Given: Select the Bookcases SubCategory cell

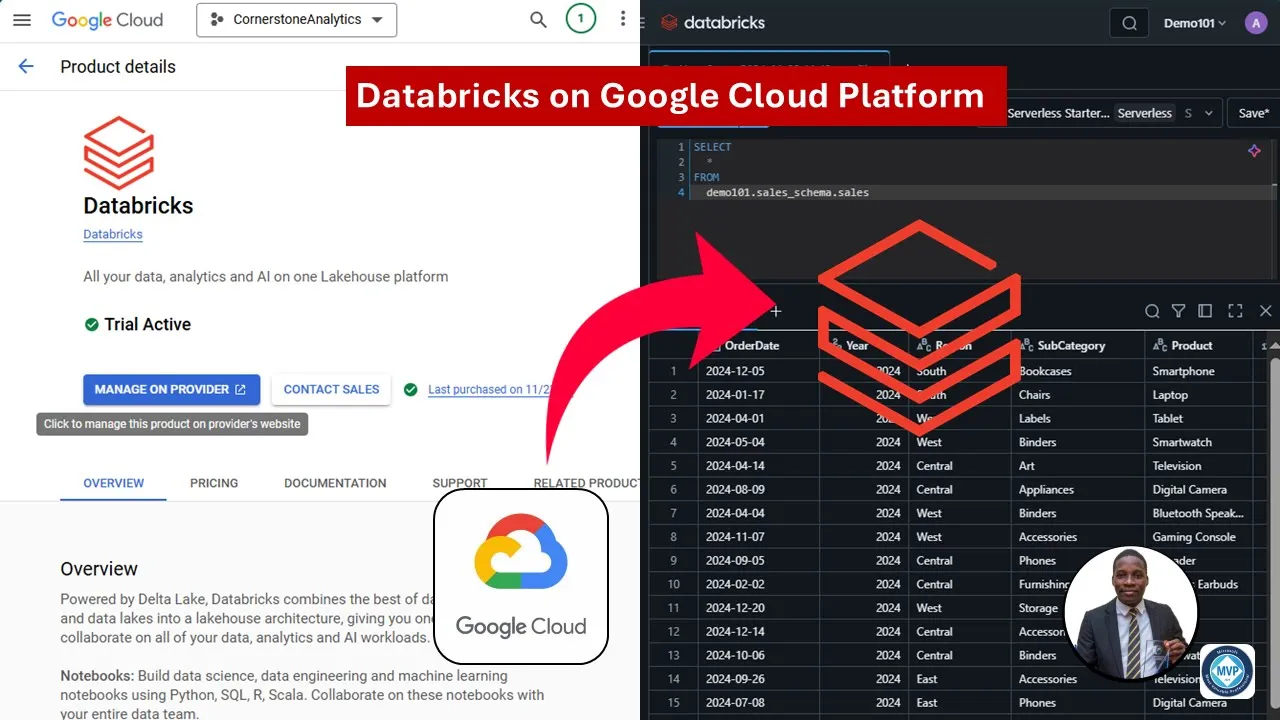Looking at the screenshot, I should pos(1078,371).
